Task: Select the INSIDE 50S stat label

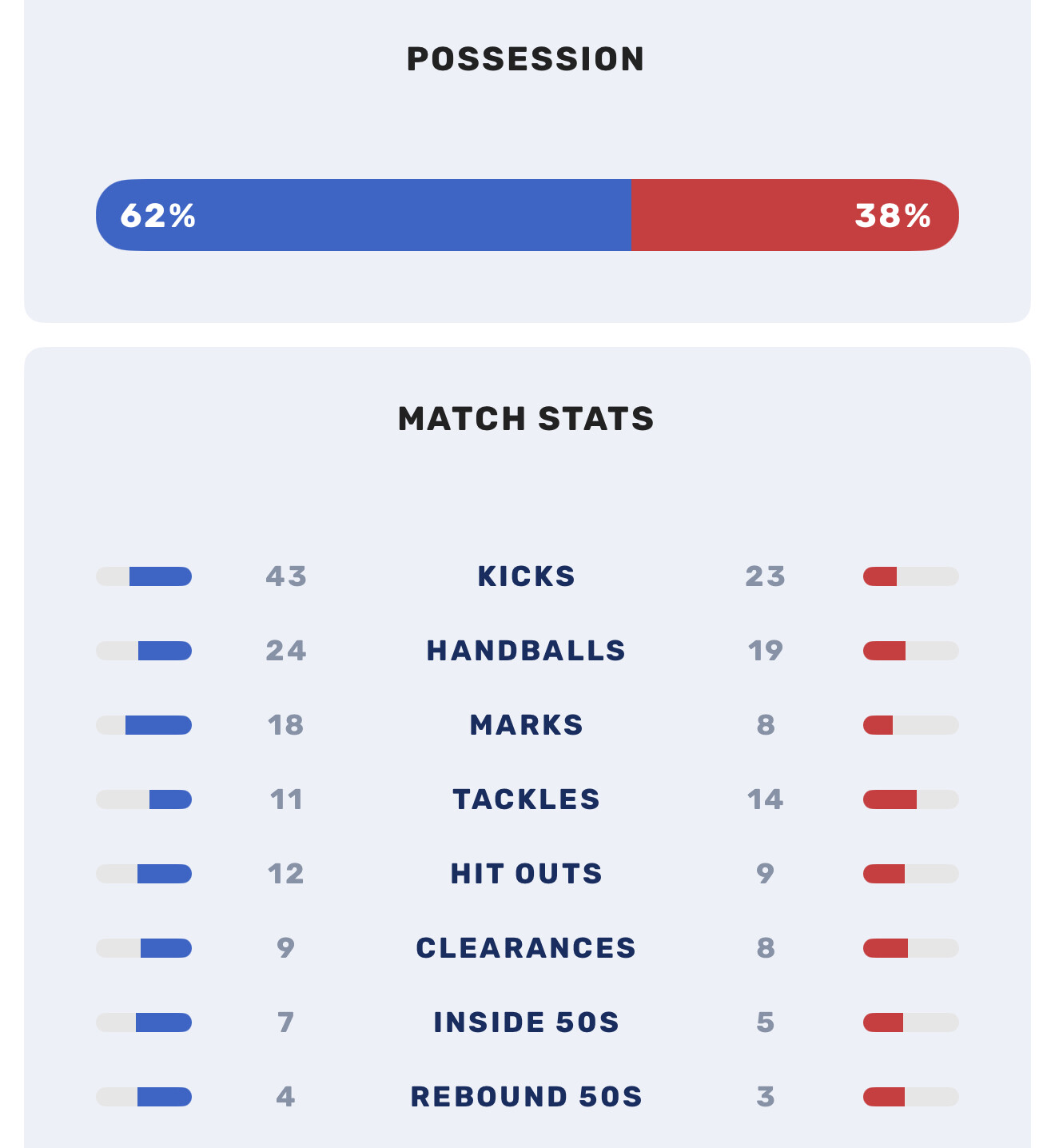Action: point(526,1022)
